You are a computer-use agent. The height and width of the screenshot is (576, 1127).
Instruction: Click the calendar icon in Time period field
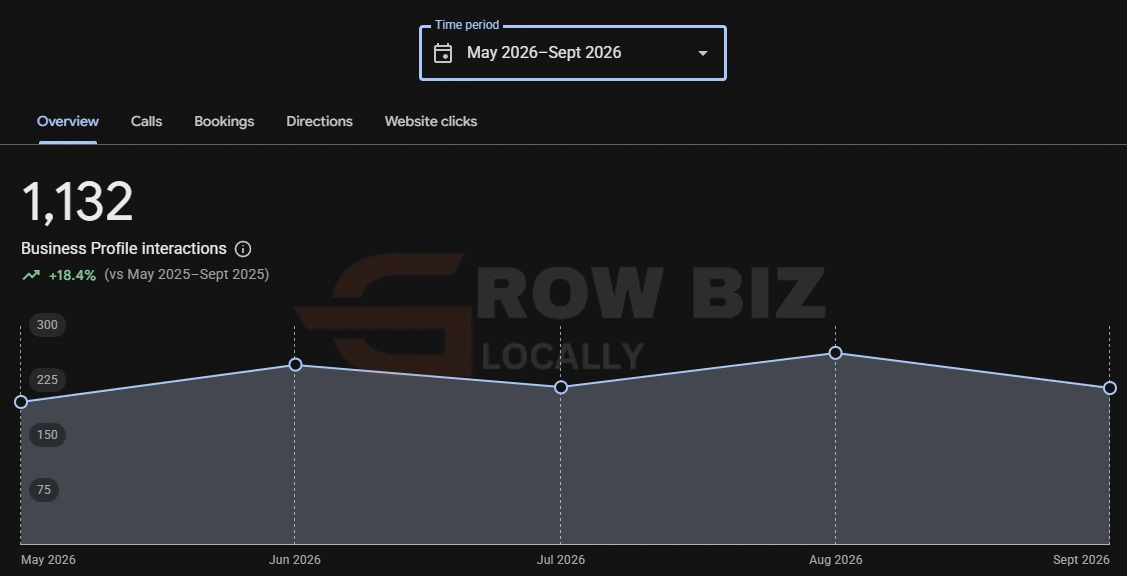click(443, 53)
